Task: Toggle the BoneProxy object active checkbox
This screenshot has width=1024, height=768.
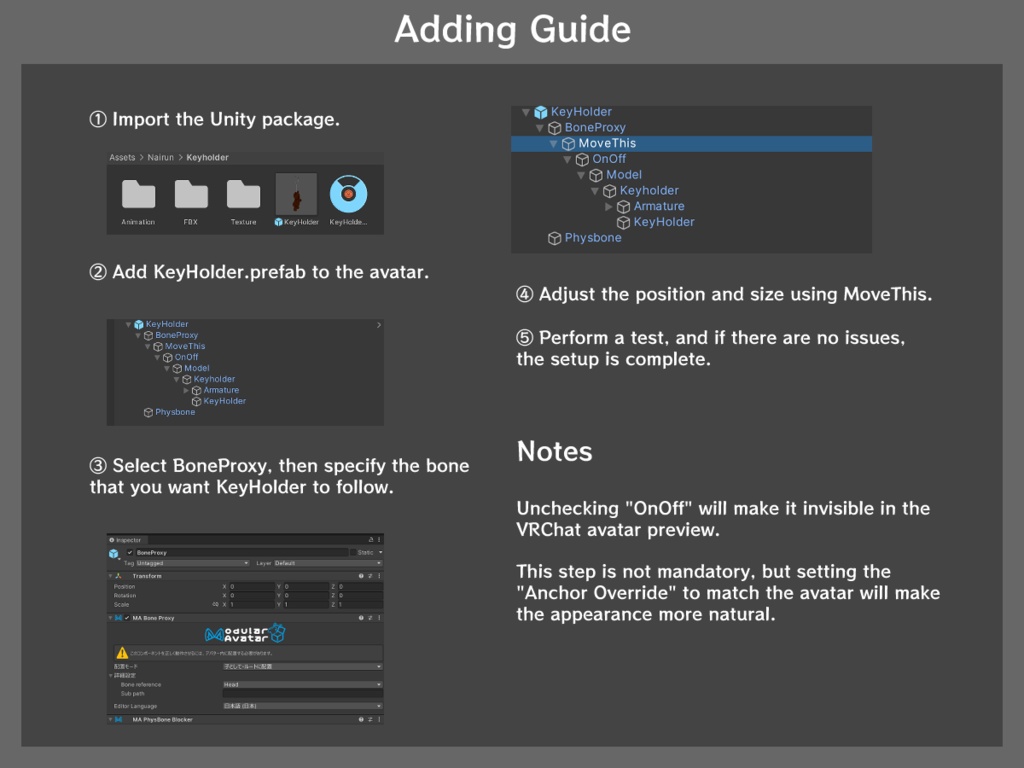Action: tap(129, 552)
